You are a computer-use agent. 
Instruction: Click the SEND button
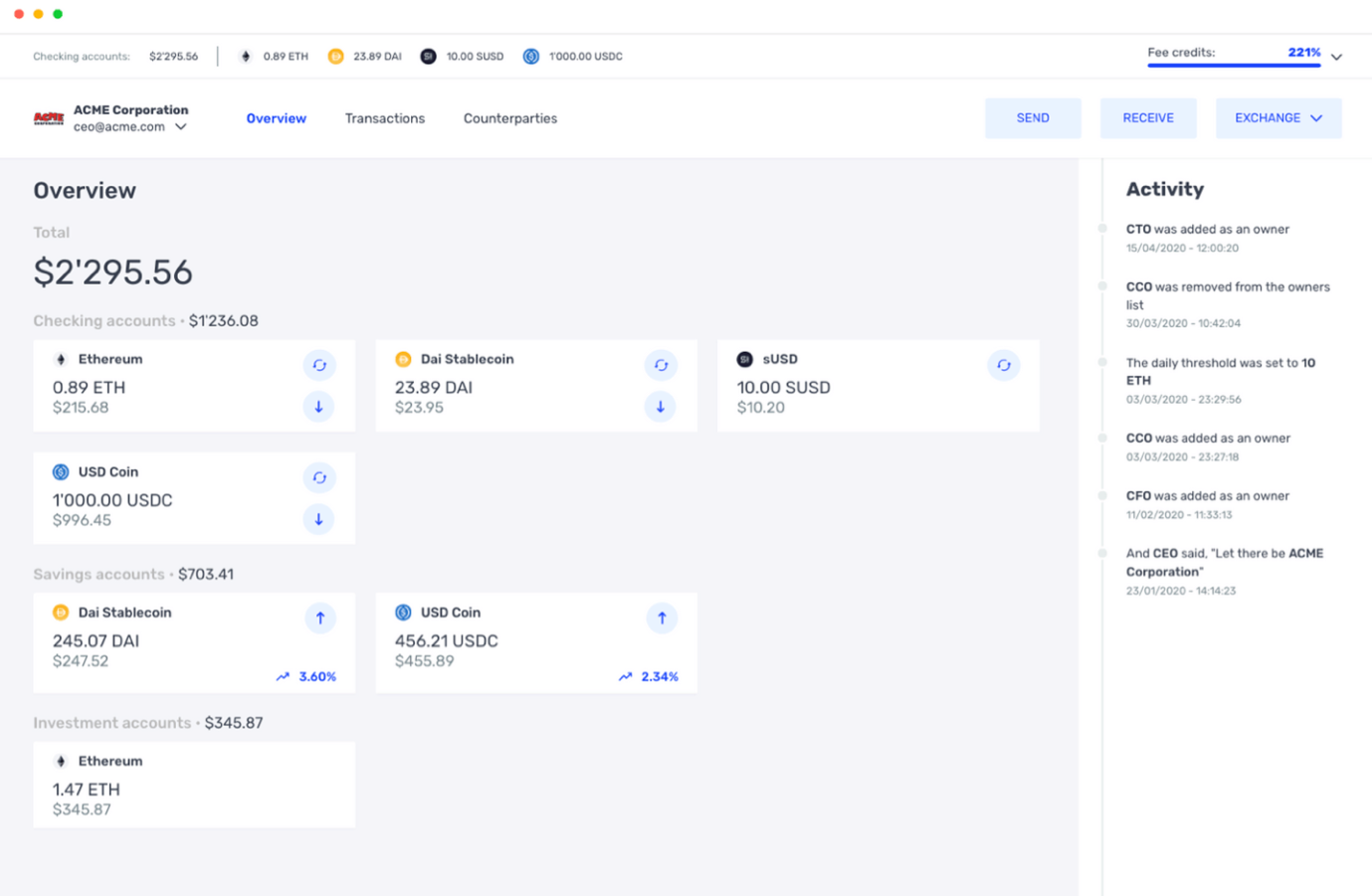1032,118
